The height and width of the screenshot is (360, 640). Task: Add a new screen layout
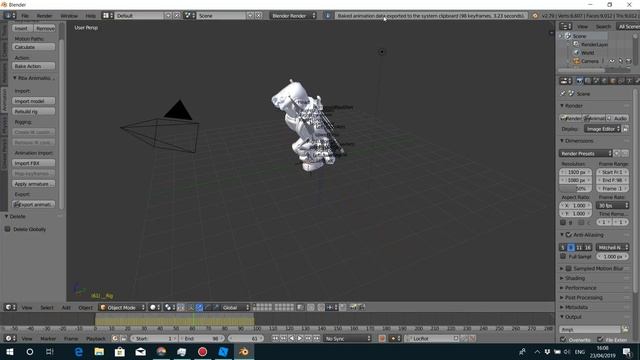click(168, 16)
